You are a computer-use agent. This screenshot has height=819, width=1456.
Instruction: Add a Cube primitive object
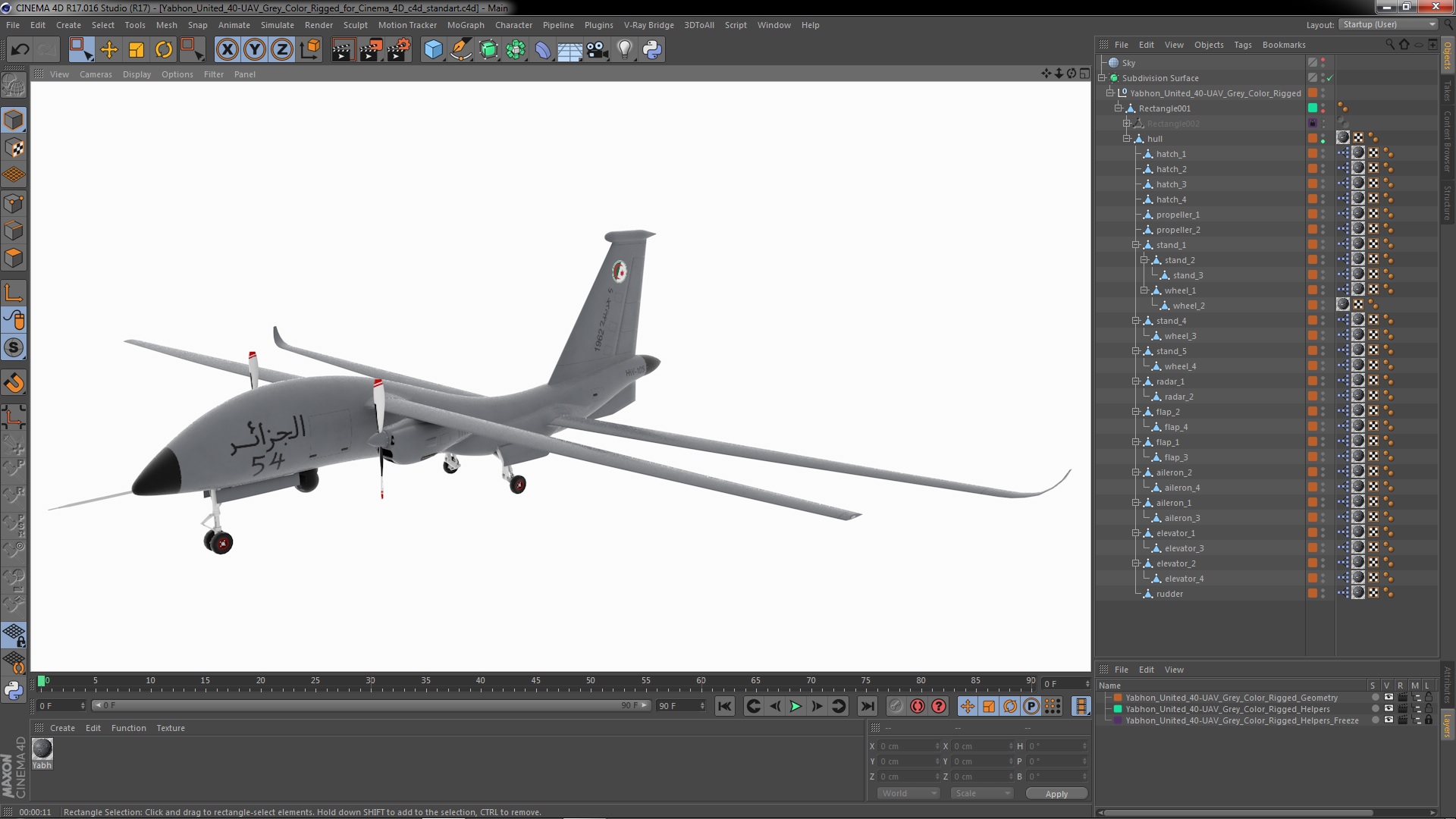pyautogui.click(x=433, y=50)
